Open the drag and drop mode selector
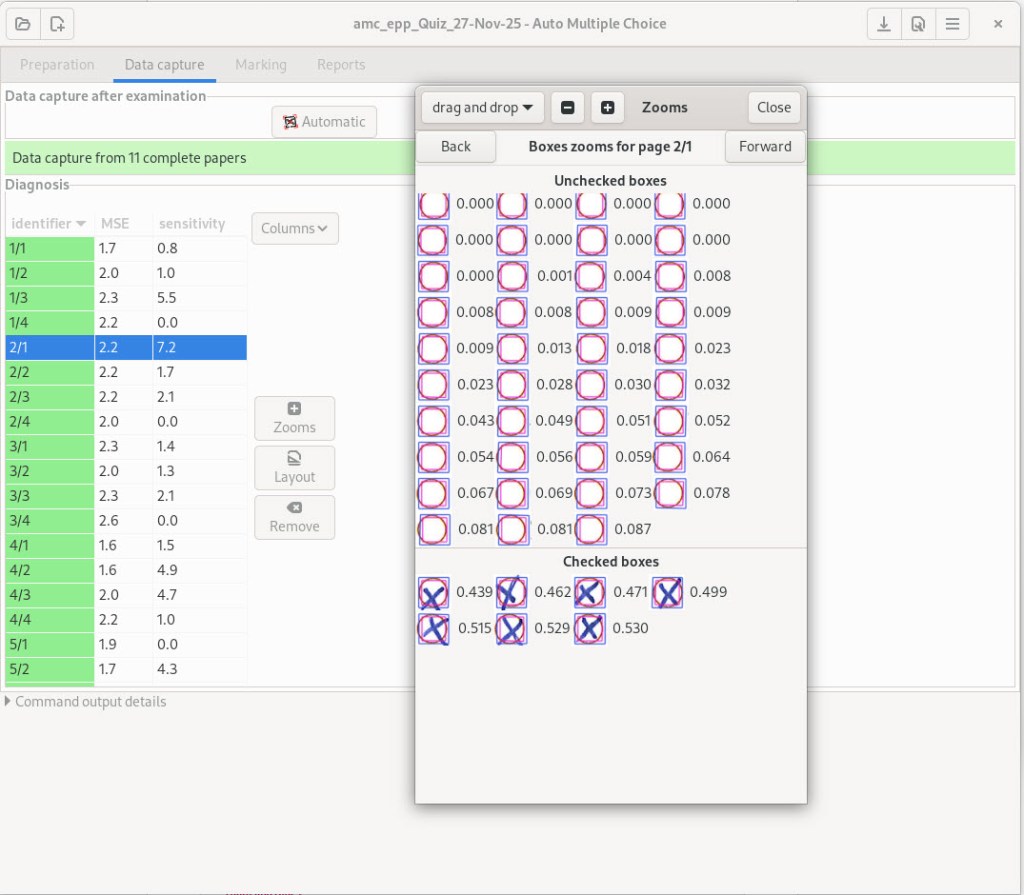This screenshot has height=895, width=1024. (x=481, y=107)
